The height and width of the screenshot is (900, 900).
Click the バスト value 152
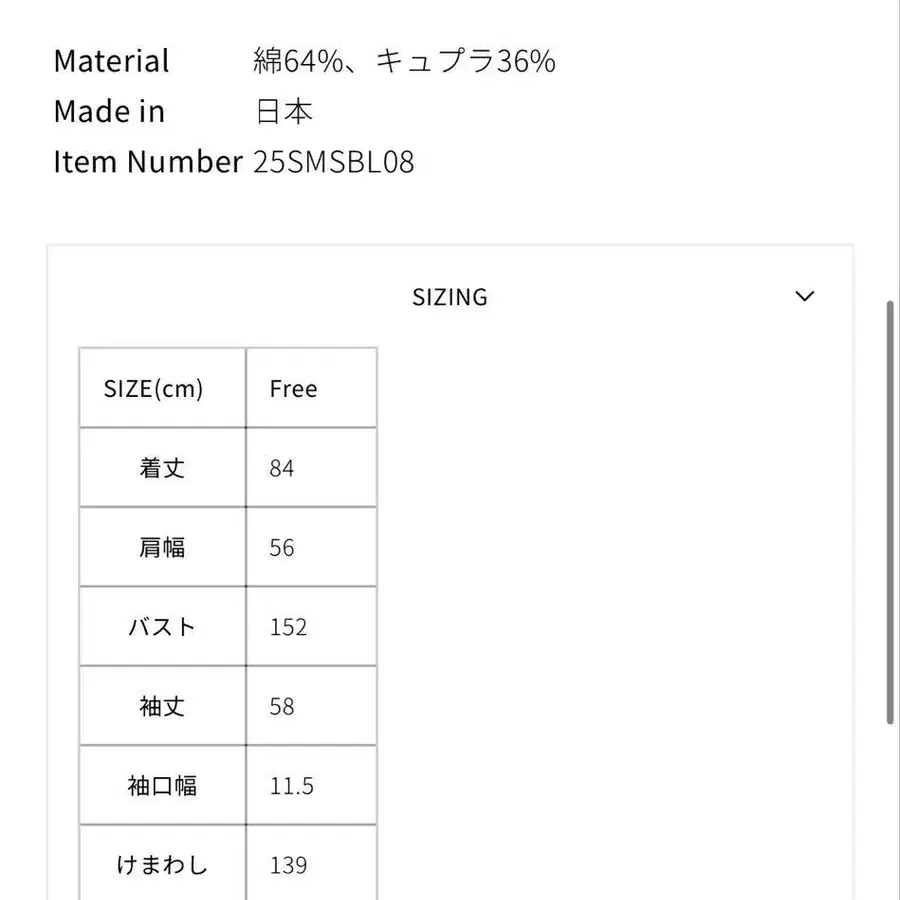288,627
